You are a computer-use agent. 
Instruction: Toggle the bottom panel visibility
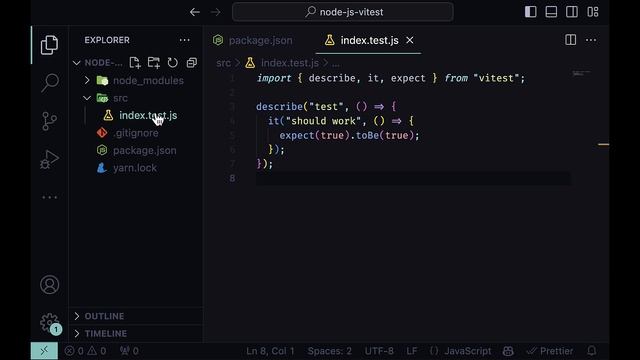point(551,12)
